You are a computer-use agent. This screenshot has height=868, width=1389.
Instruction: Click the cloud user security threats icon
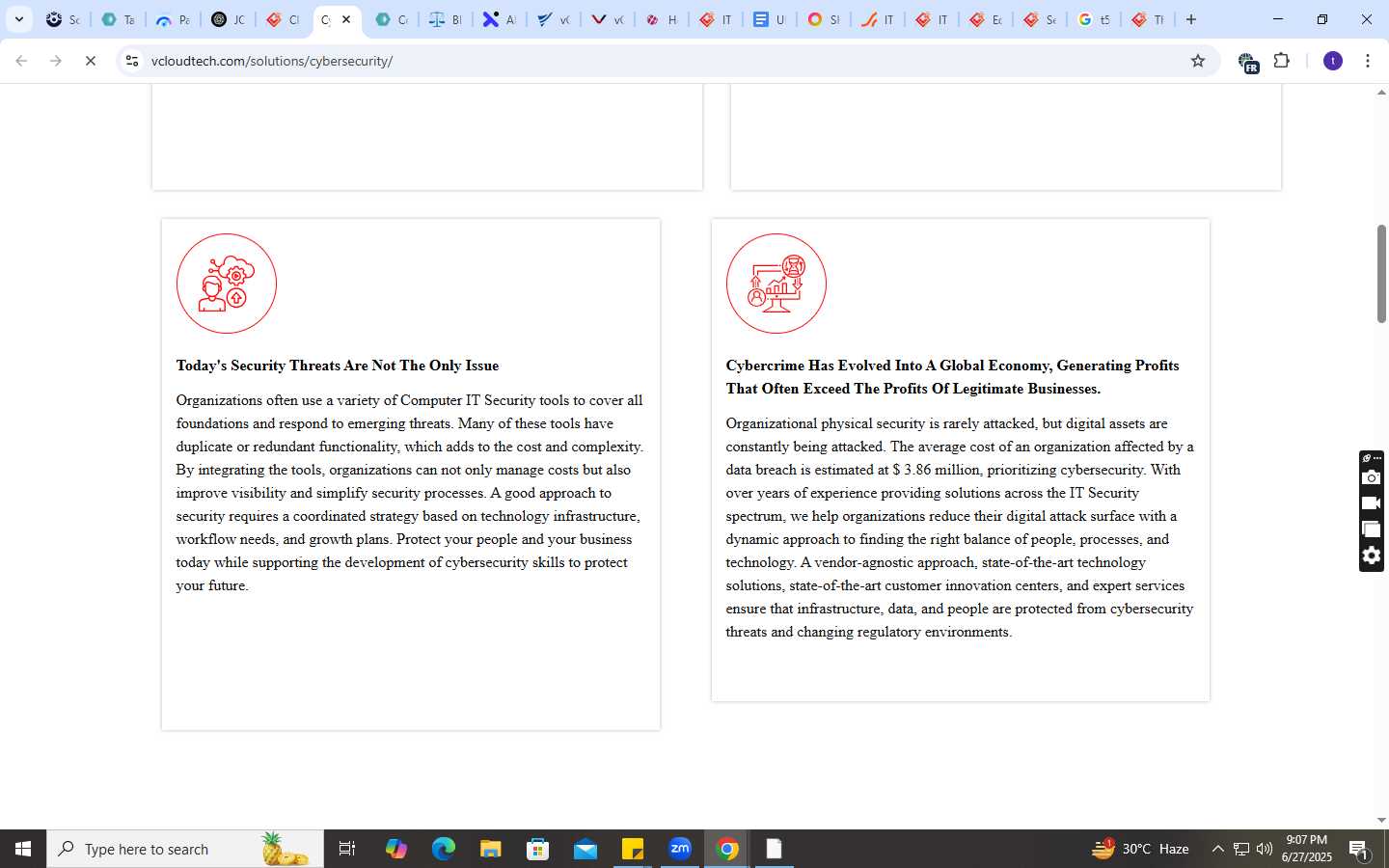tap(227, 284)
